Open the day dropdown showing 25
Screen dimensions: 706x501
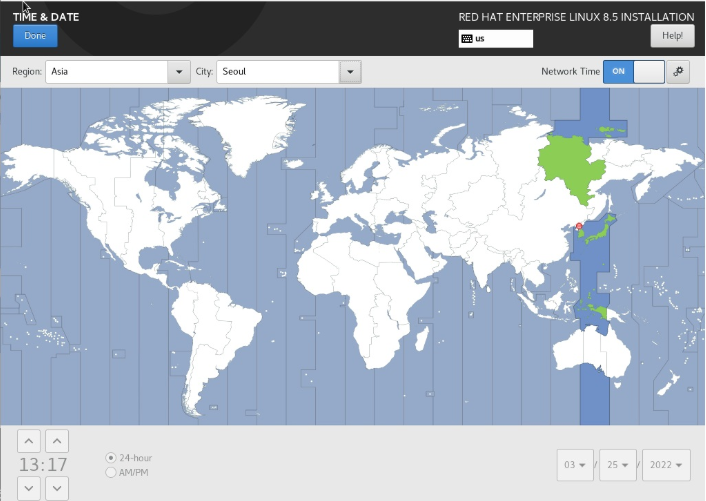click(618, 465)
